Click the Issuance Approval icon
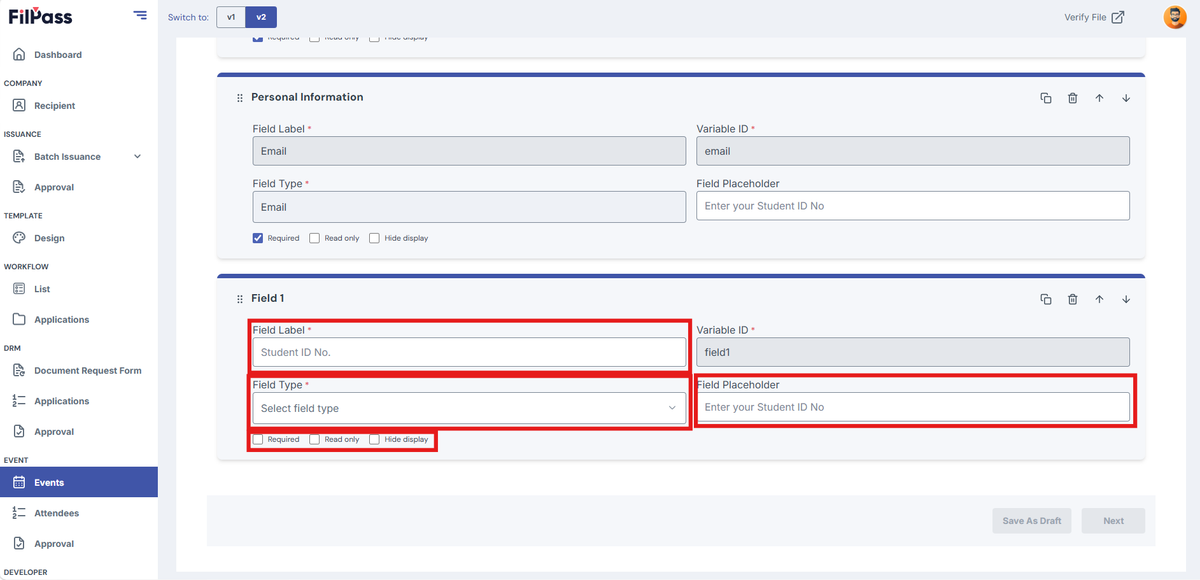The width and height of the screenshot is (1200, 580). point(19,187)
